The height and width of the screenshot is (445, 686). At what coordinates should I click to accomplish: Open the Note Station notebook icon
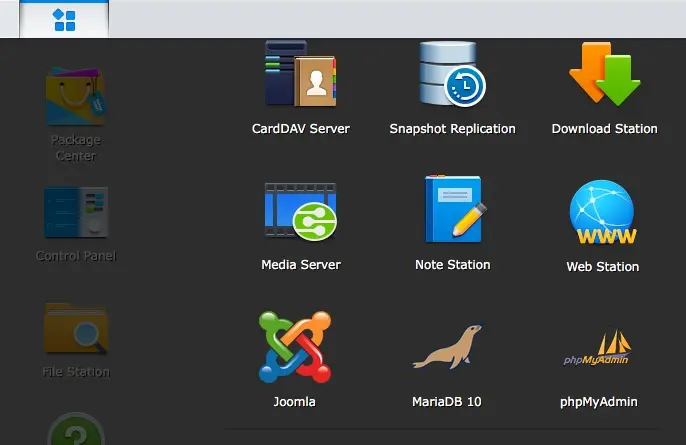tap(452, 210)
